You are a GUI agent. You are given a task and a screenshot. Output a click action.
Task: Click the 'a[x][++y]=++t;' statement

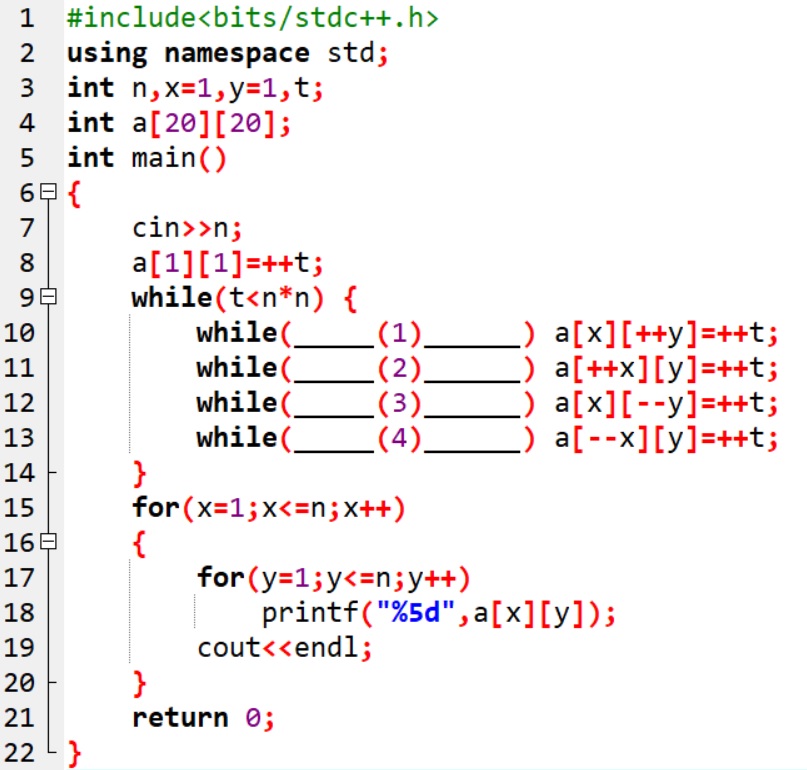pyautogui.click(x=666, y=334)
